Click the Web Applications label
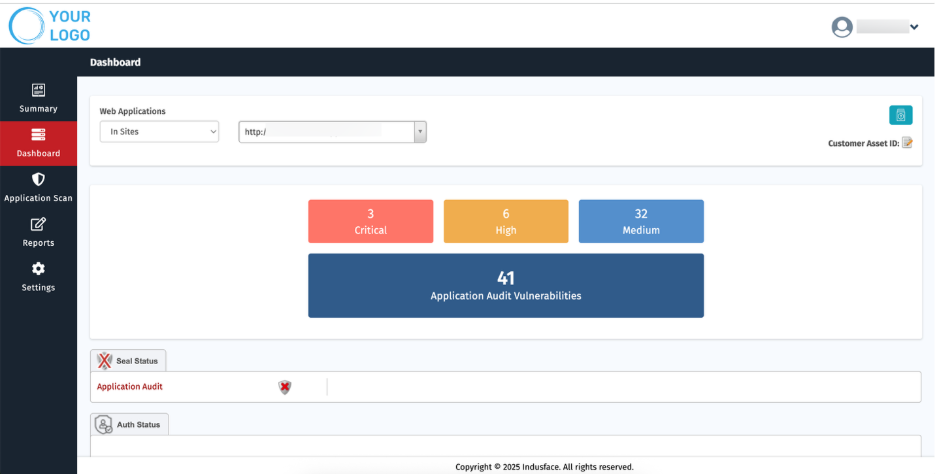This screenshot has width=936, height=474. (x=133, y=111)
